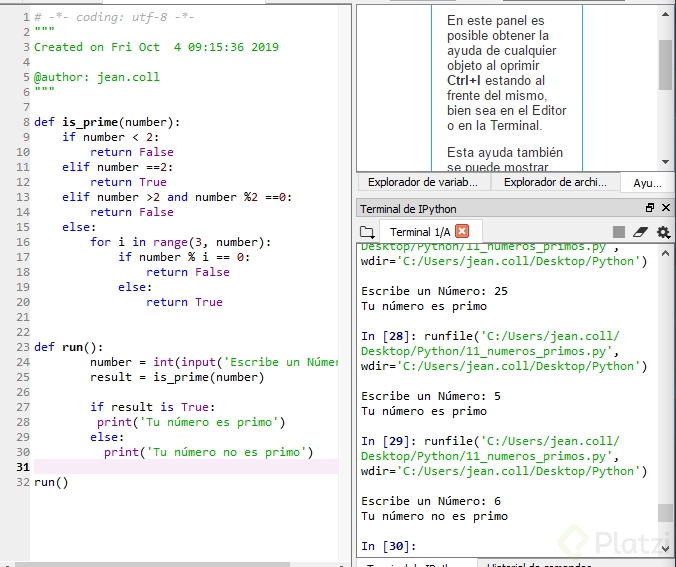Click 'Escribe un Número: 5' output
676x567 pixels.
(x=431, y=396)
